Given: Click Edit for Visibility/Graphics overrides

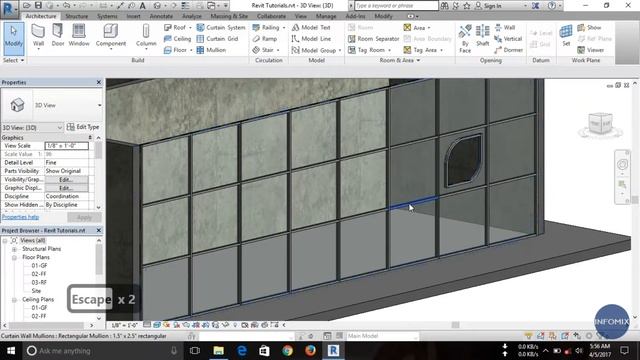Looking at the screenshot, I should pyautogui.click(x=66, y=180).
